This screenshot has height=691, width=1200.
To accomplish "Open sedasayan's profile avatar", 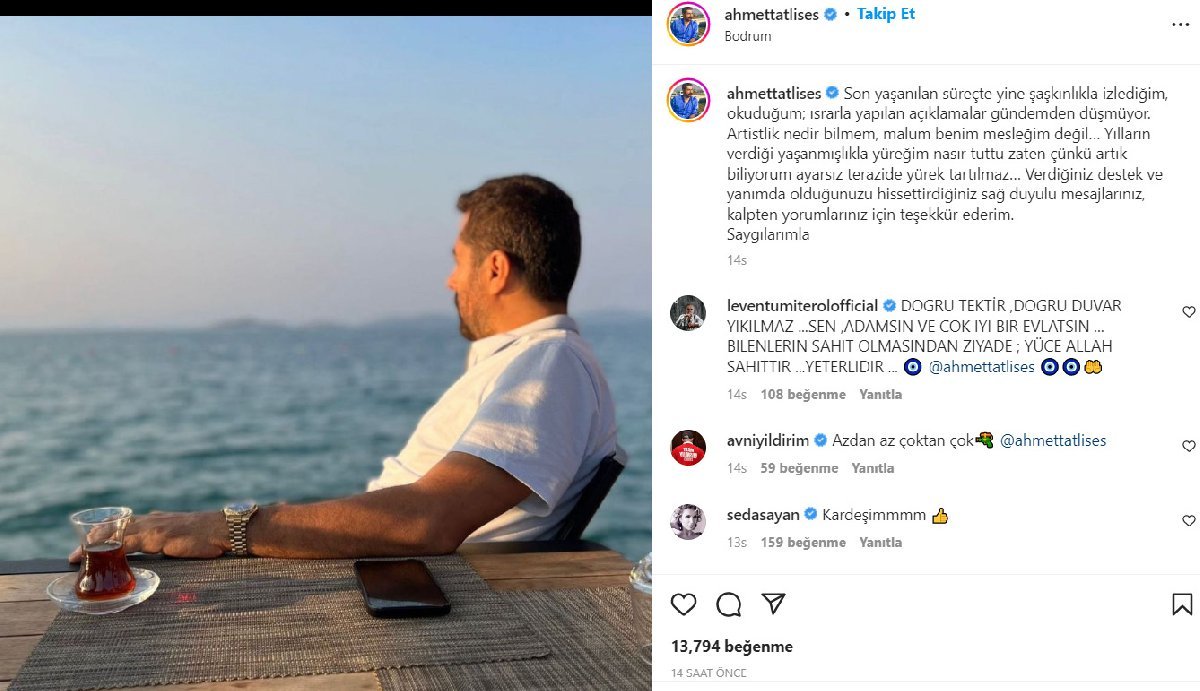I will pyautogui.click(x=688, y=522).
